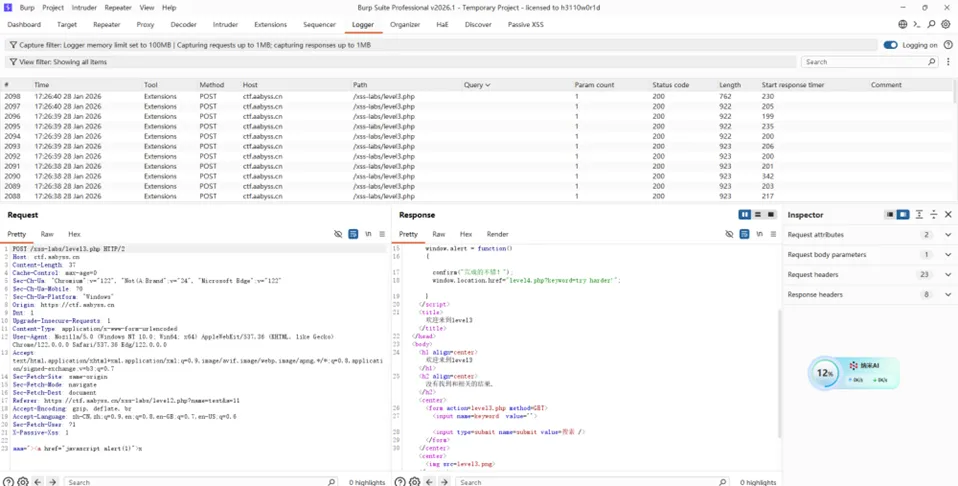Dock Inspector with left layout icon
This screenshot has height=486, width=958.
[x=890, y=215]
